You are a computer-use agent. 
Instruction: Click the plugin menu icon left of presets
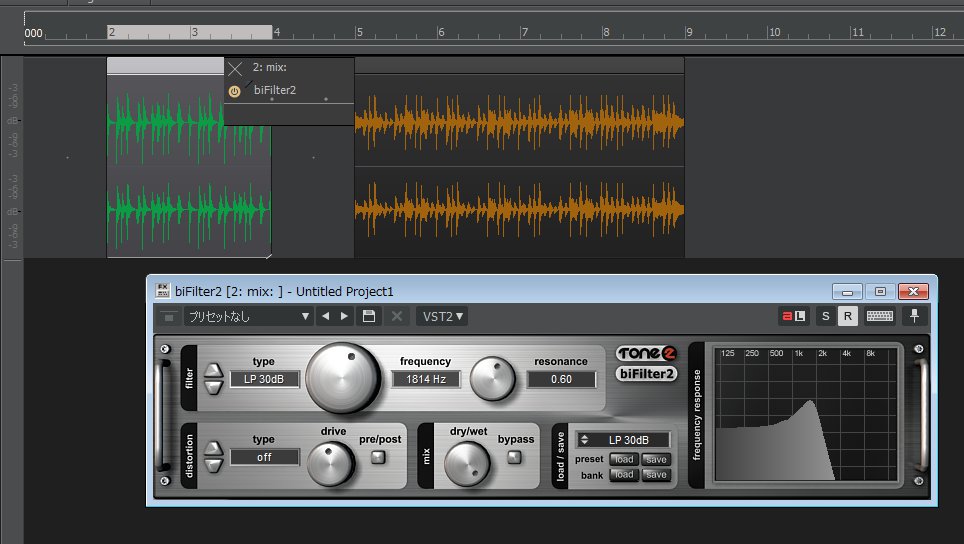(168, 317)
